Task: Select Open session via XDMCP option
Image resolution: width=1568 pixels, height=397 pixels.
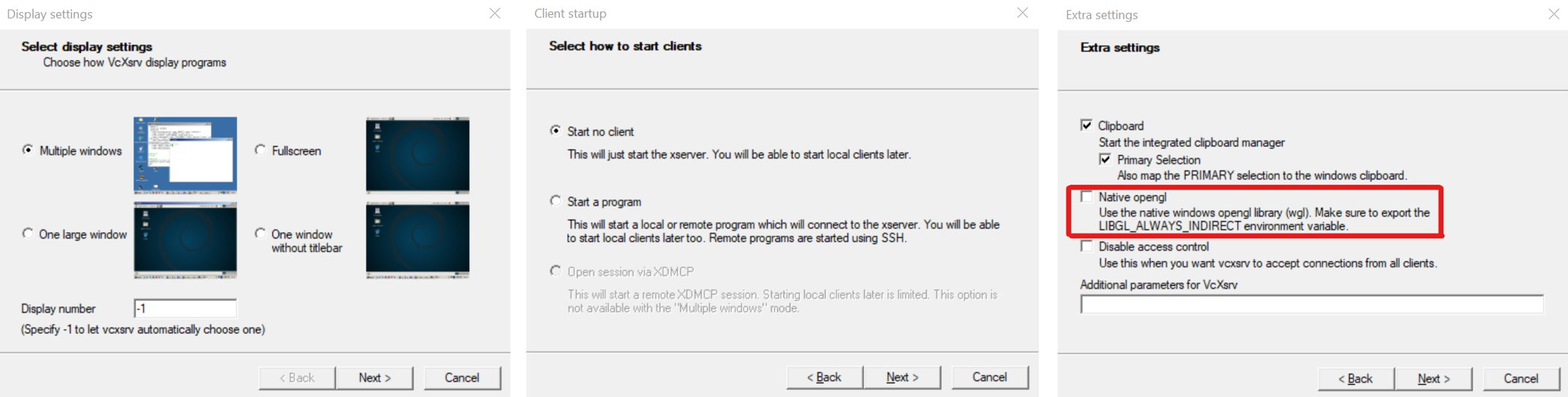Action: point(555,271)
